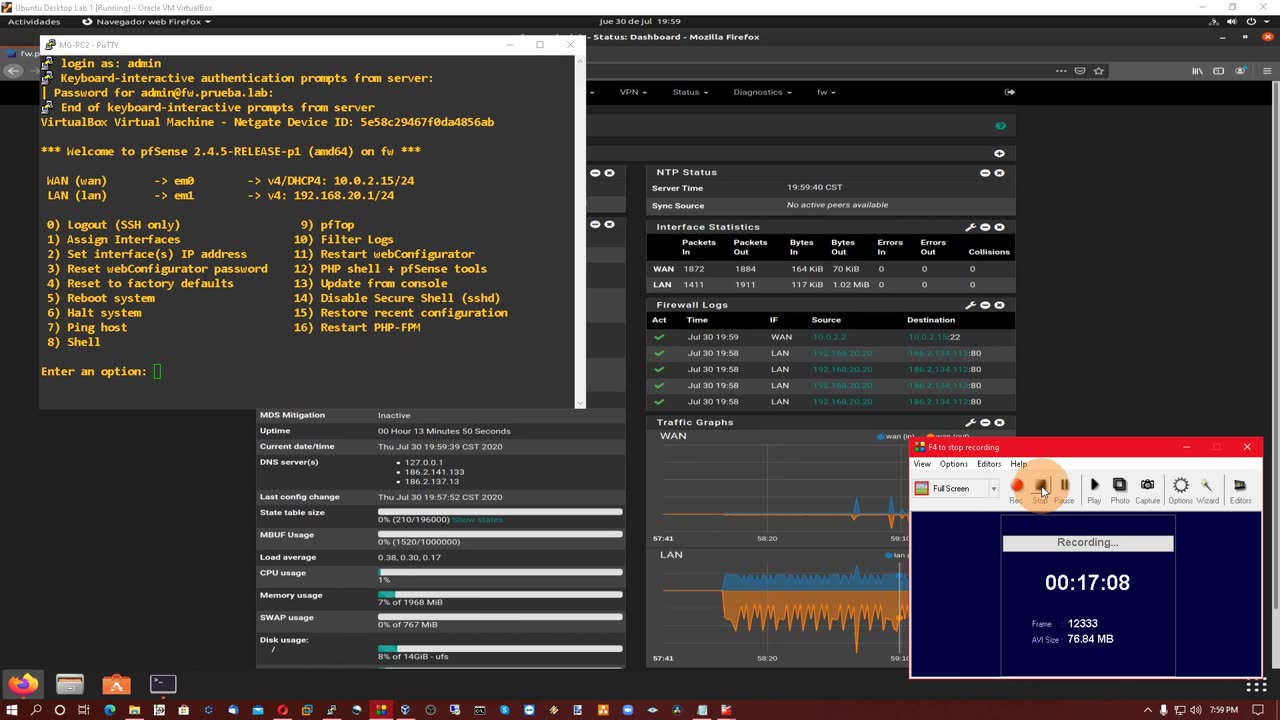Open the View menu in the recorder
This screenshot has height=720, width=1280.
pos(922,464)
